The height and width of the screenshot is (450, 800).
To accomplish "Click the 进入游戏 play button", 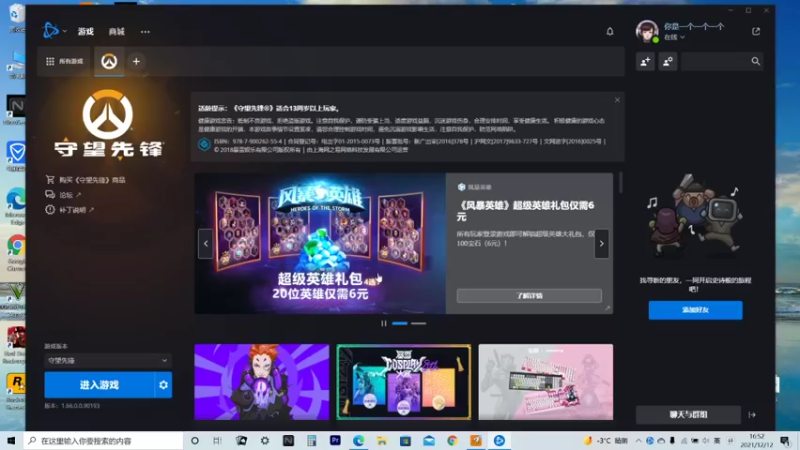I will tap(99, 385).
